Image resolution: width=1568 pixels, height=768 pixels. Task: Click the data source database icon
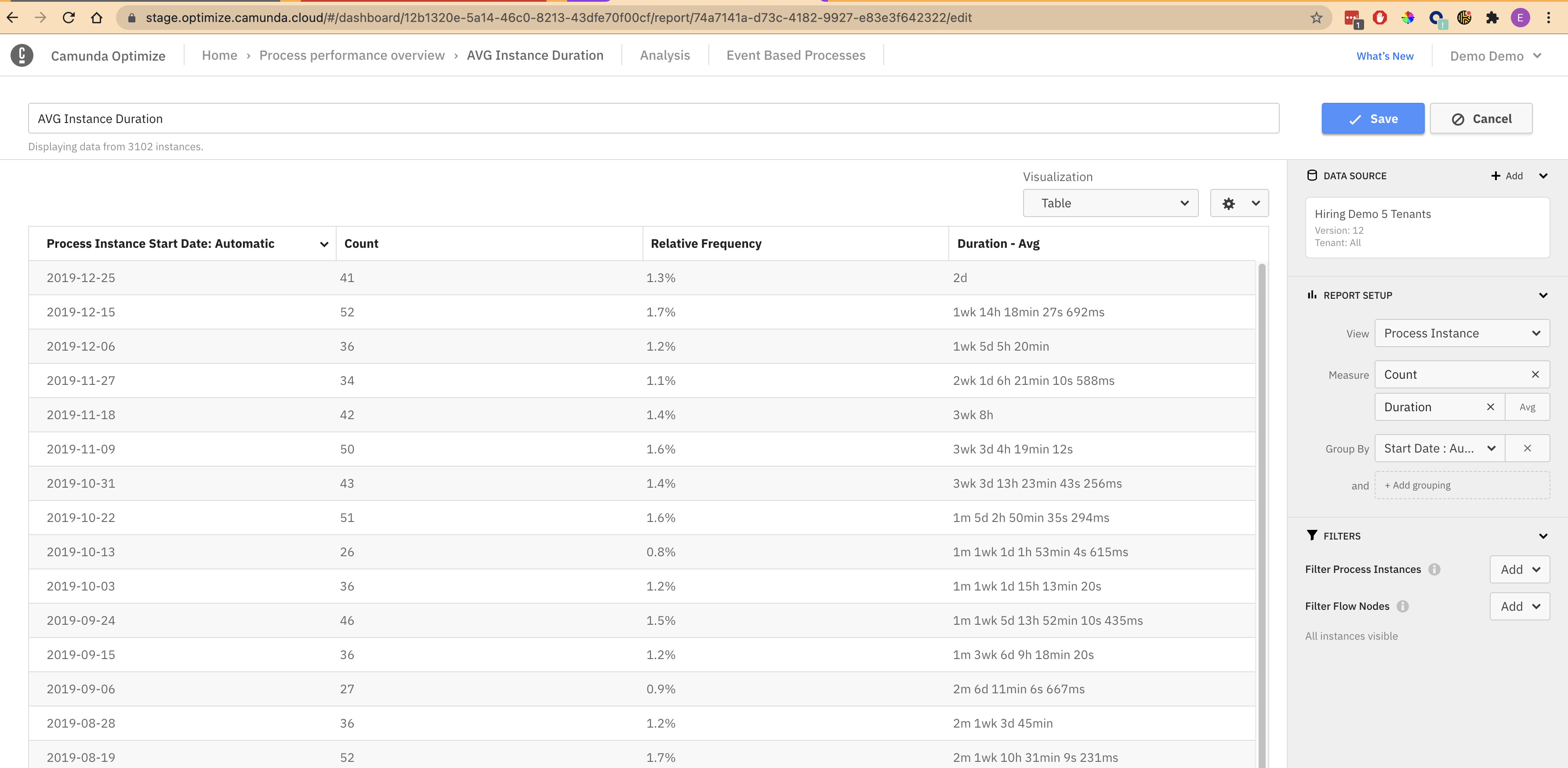(1312, 175)
